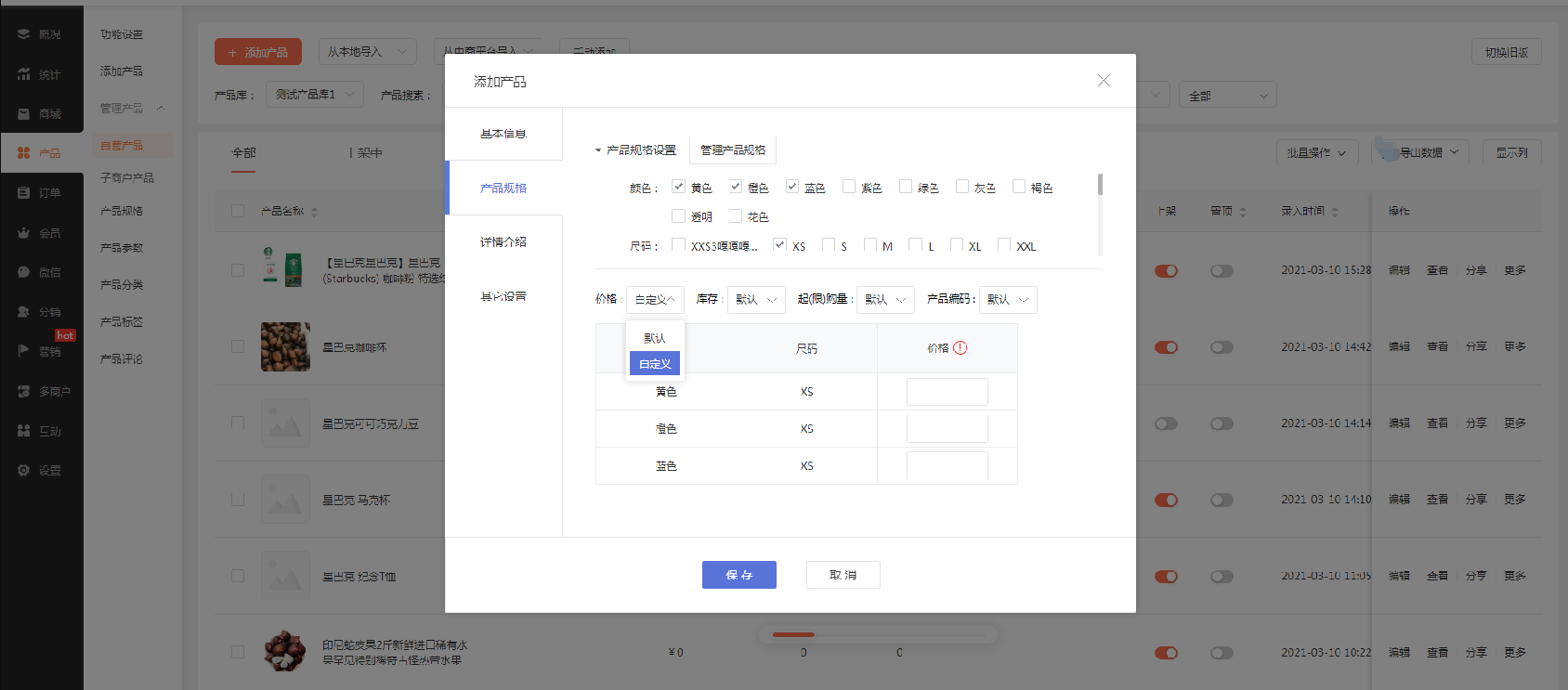Click the Starbucks coffee powder thumbnail
The image size is (1568, 690).
pyautogui.click(x=285, y=269)
